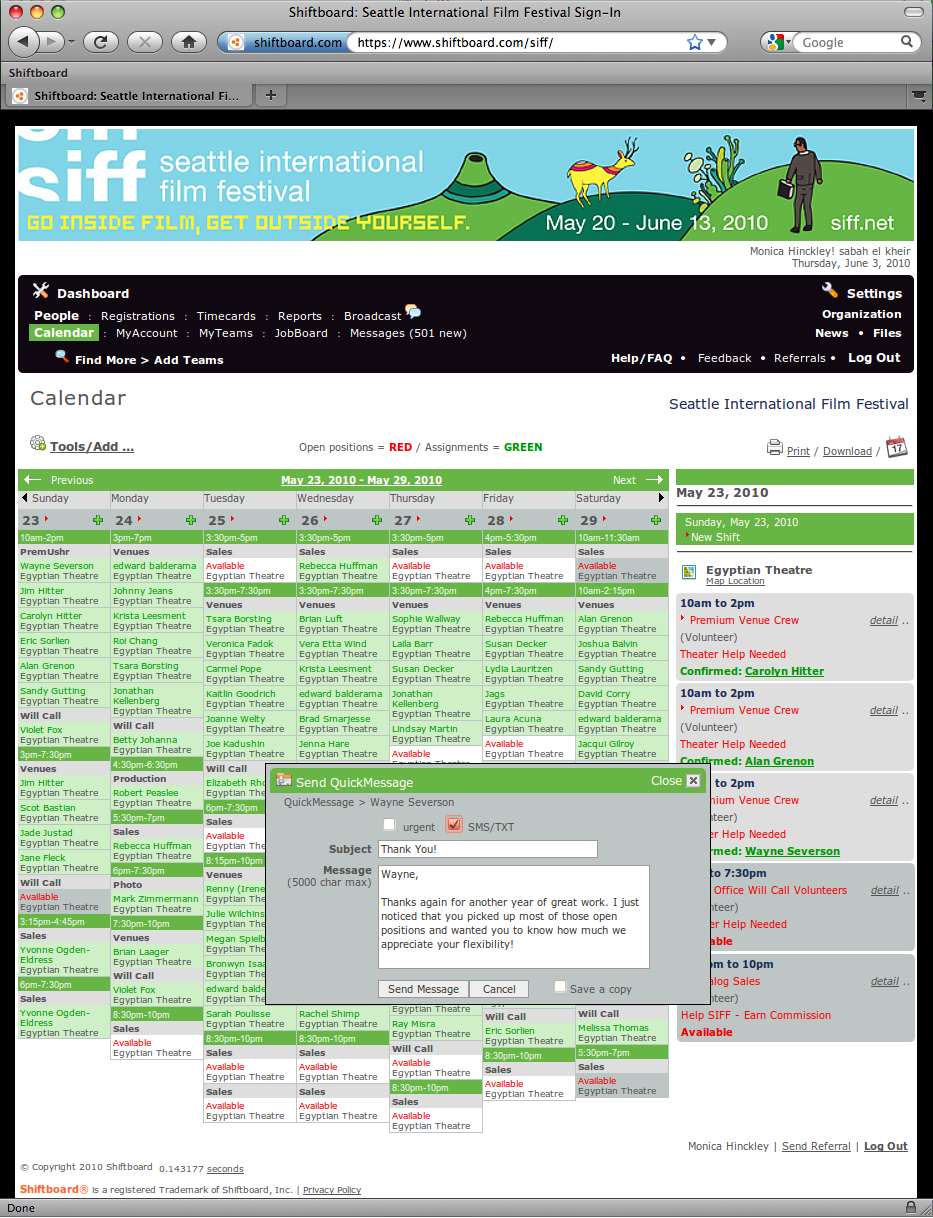
Task: Click the Settings wrench icon
Action: pos(830,290)
